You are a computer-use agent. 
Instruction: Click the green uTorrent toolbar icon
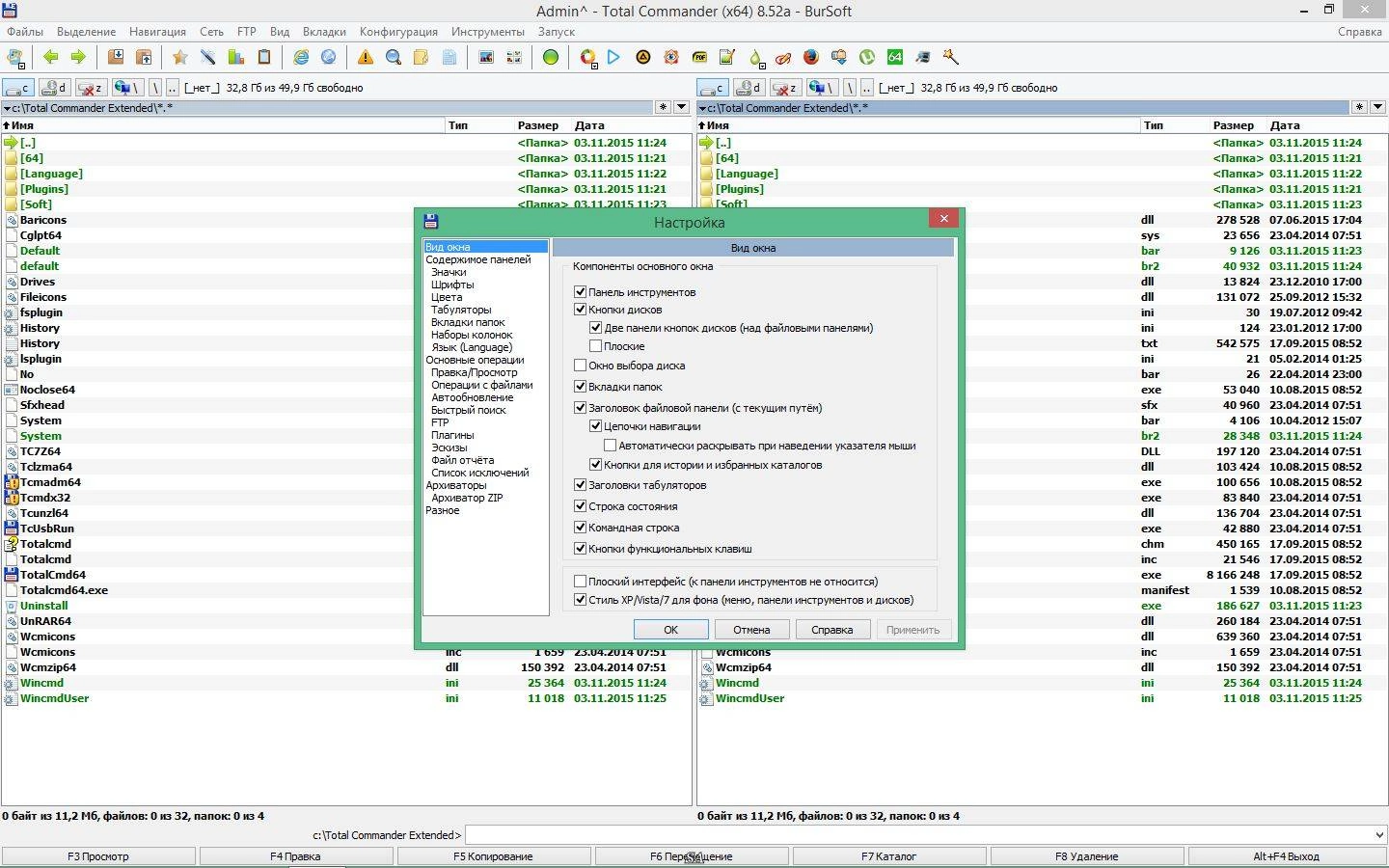click(867, 57)
